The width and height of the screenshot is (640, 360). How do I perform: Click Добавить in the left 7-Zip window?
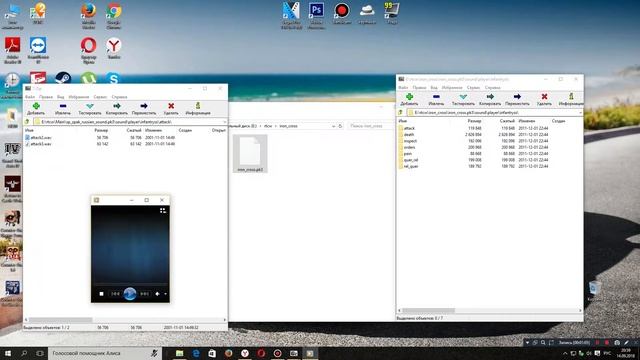(x=36, y=109)
